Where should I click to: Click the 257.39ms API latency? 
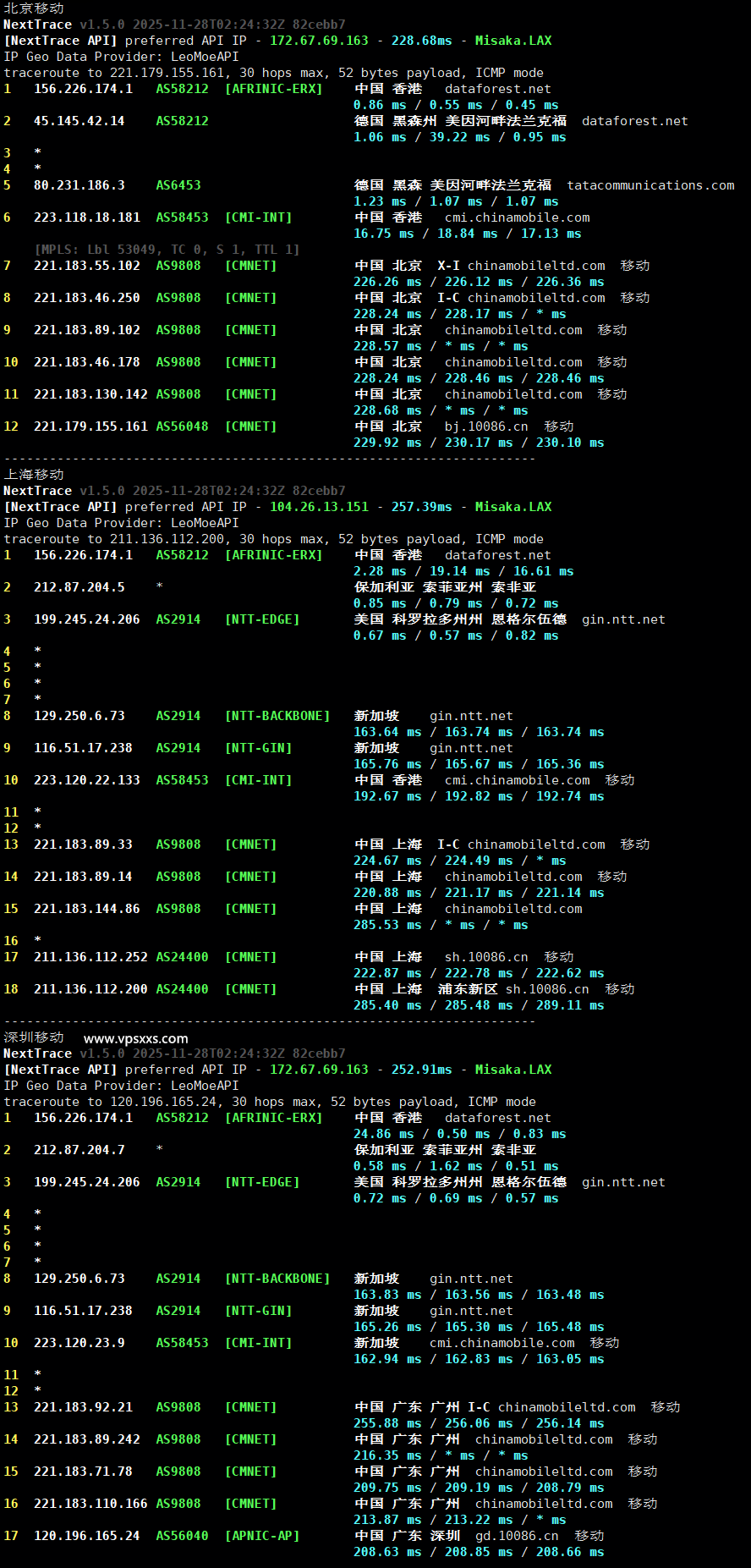click(x=421, y=507)
